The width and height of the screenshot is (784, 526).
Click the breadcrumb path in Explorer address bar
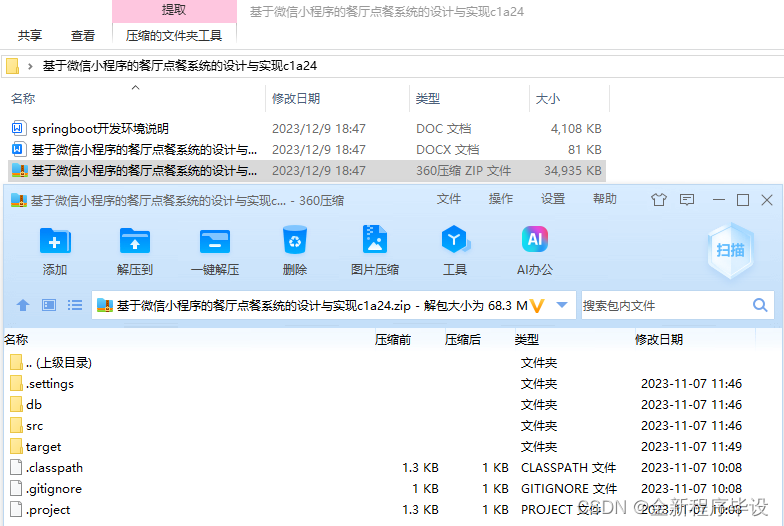pos(180,66)
